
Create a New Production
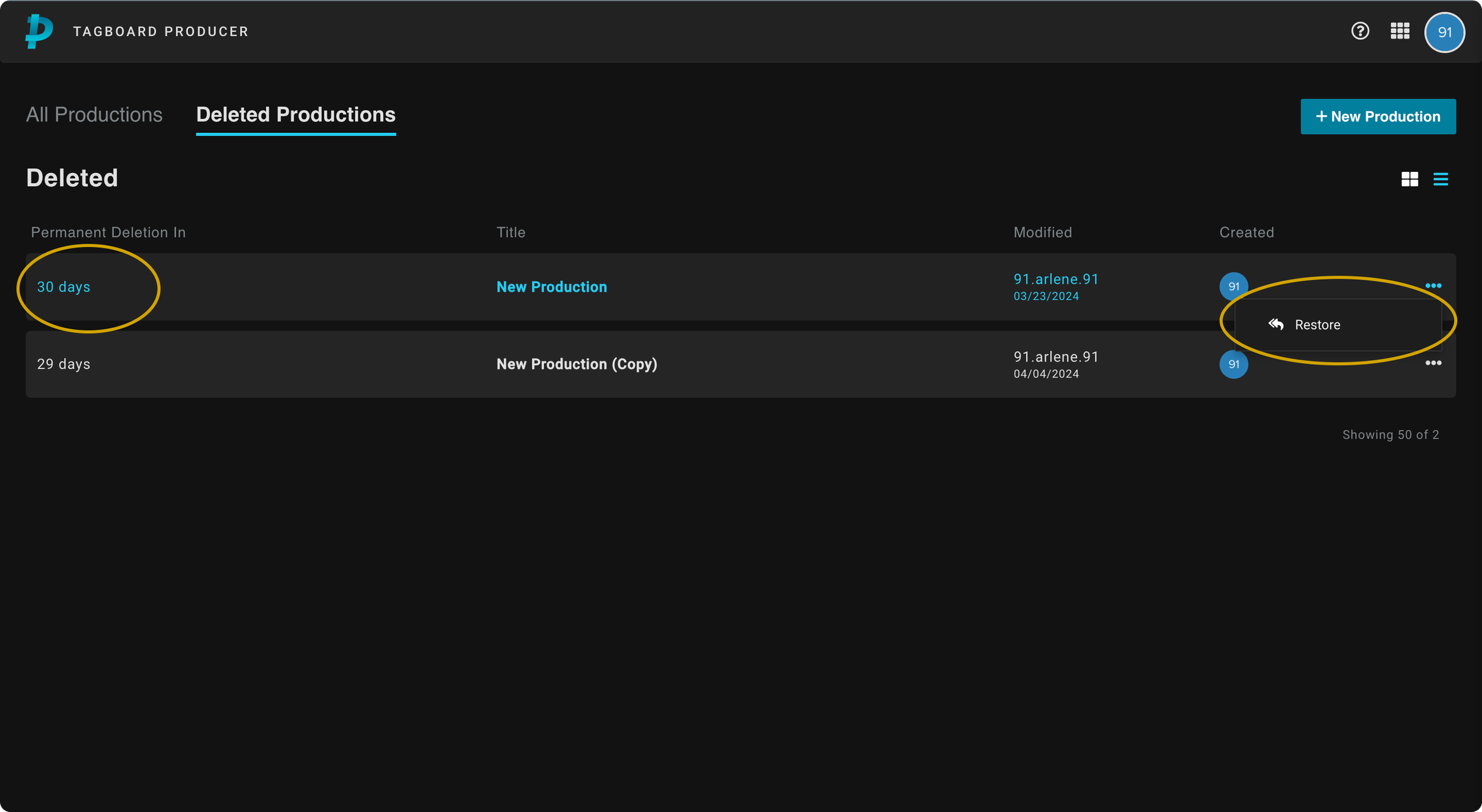coord(1378,116)
